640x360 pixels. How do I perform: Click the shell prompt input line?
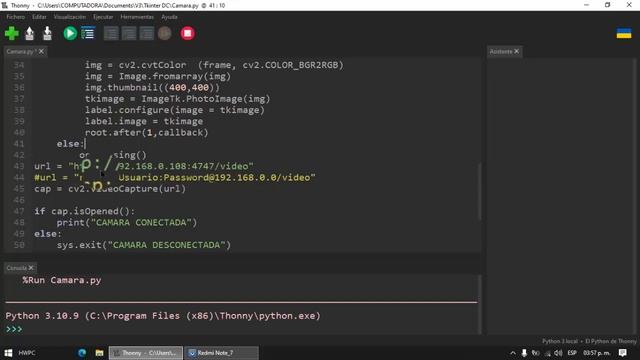[241, 329]
